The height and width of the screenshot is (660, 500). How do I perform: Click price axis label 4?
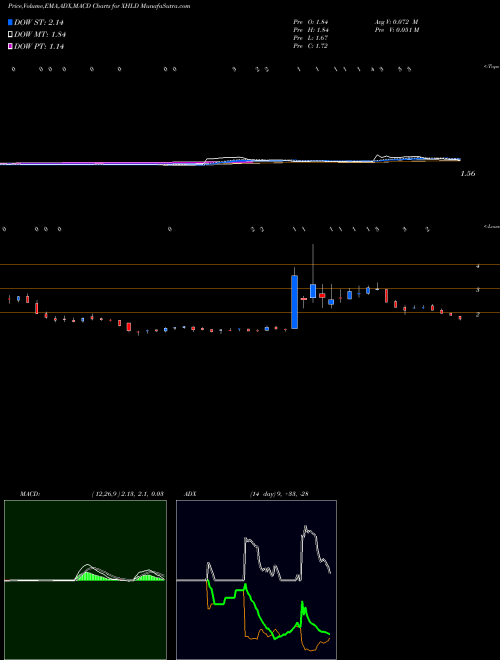(x=478, y=266)
